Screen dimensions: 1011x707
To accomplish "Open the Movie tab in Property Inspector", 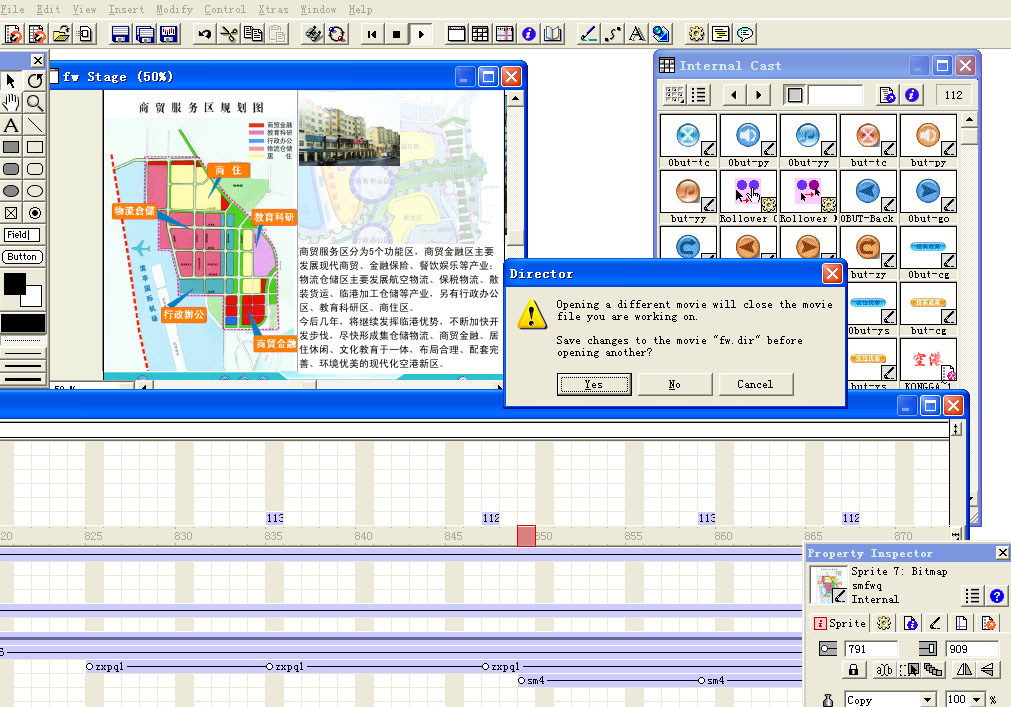I will pos(988,623).
